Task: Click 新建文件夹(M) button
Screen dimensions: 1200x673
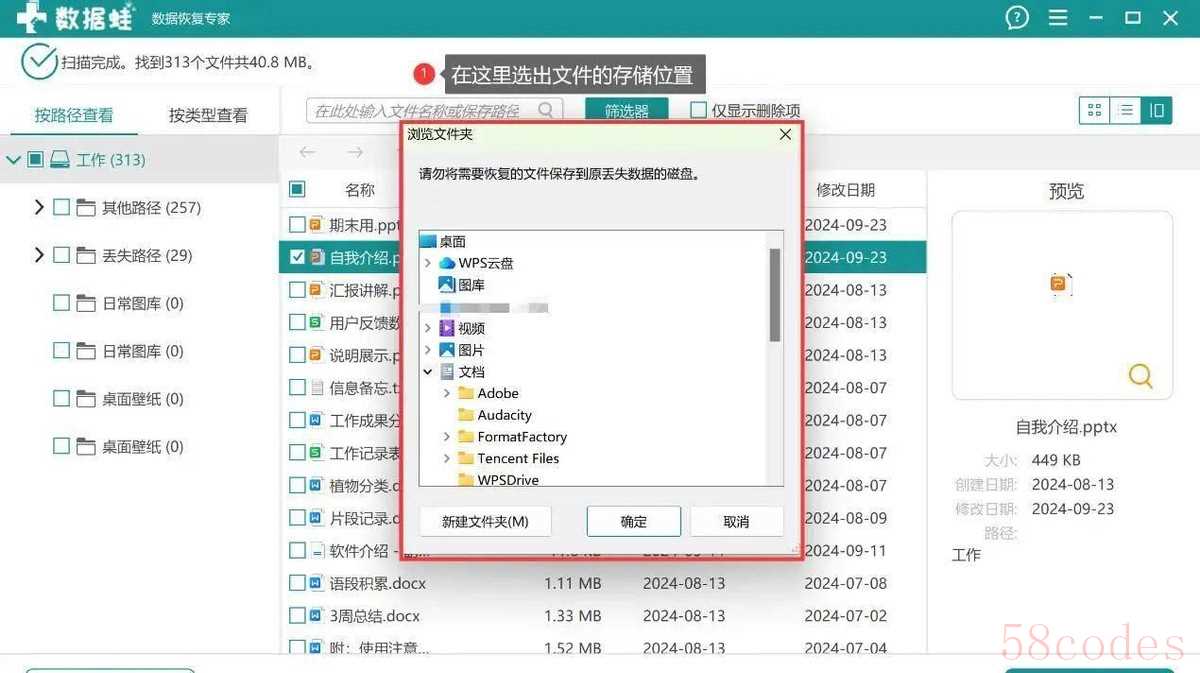Action: [x=485, y=521]
